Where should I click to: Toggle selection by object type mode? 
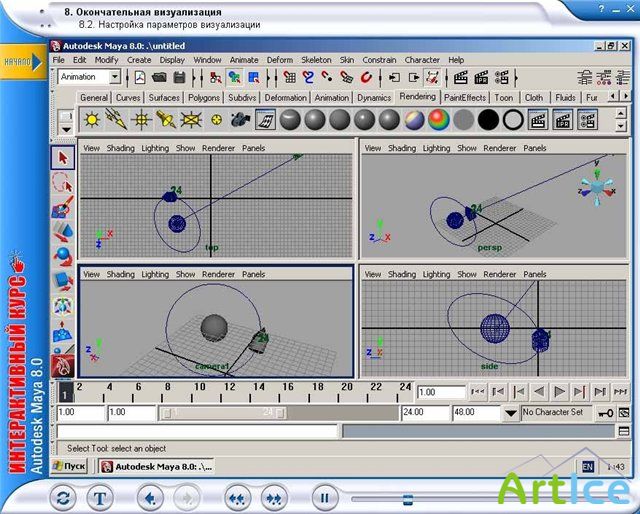pyautogui.click(x=234, y=77)
